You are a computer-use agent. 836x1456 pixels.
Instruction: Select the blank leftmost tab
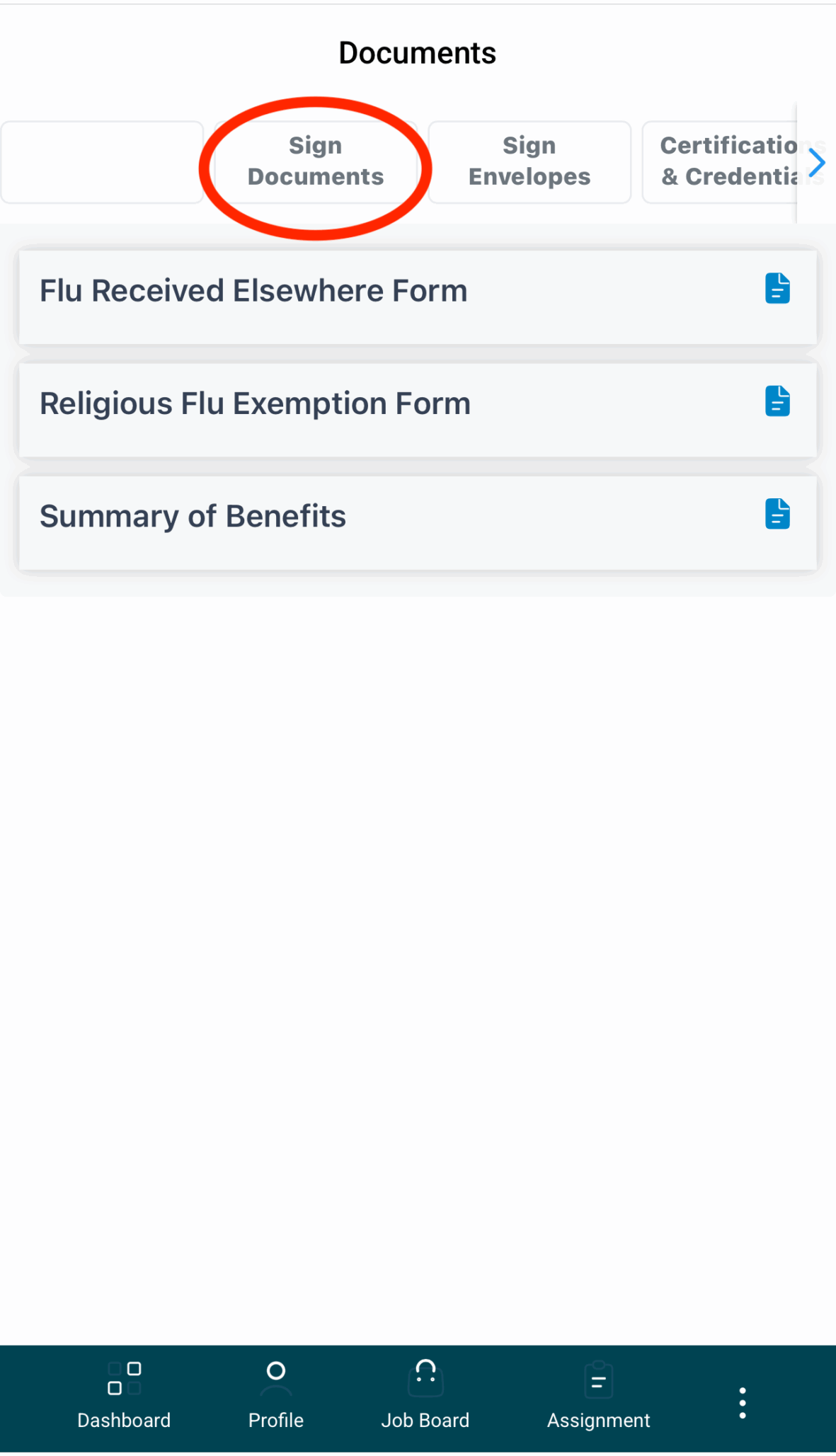coord(103,161)
